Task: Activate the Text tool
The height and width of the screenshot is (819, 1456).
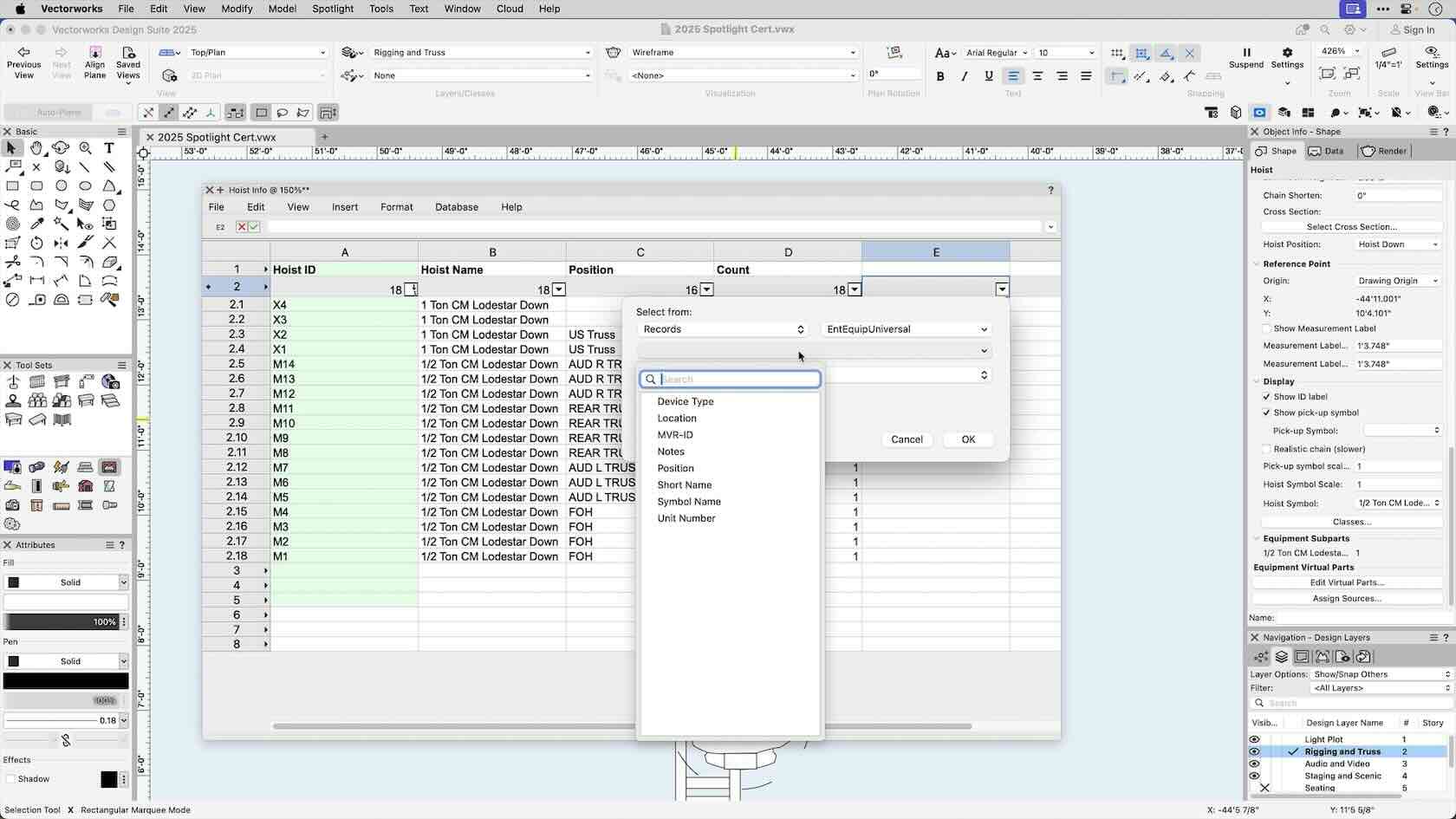Action: click(x=109, y=148)
